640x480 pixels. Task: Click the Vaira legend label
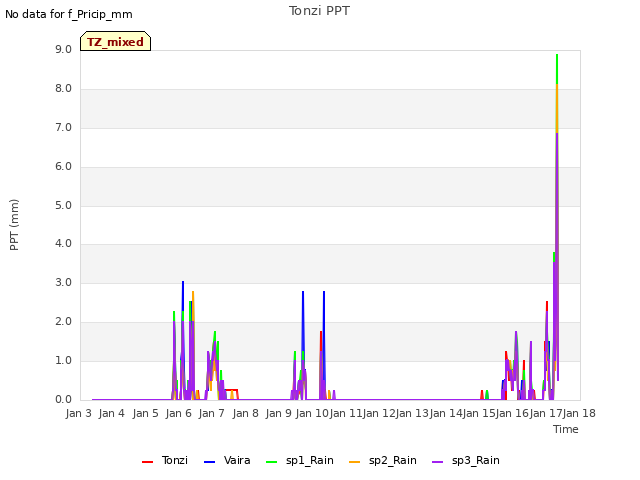tap(237, 460)
